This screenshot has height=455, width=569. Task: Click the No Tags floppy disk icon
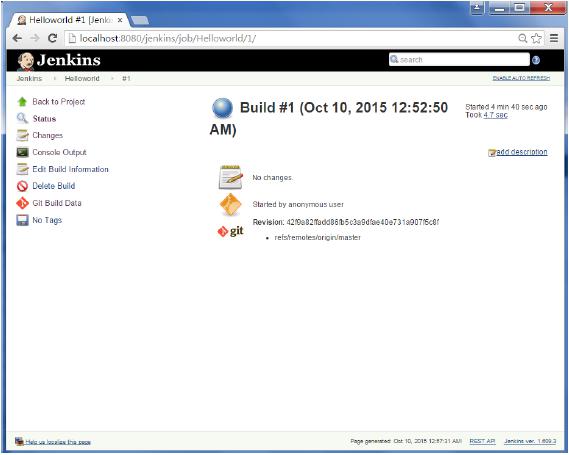(x=22, y=220)
